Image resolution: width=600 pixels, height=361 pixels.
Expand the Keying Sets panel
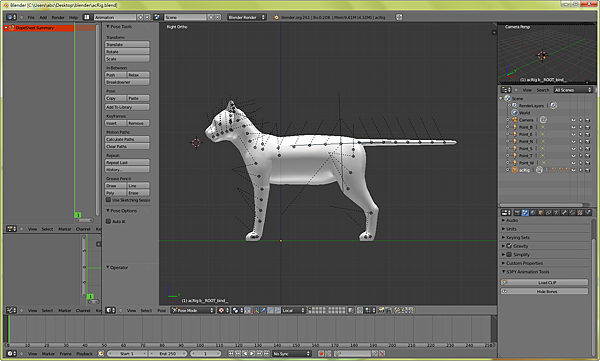(504, 237)
